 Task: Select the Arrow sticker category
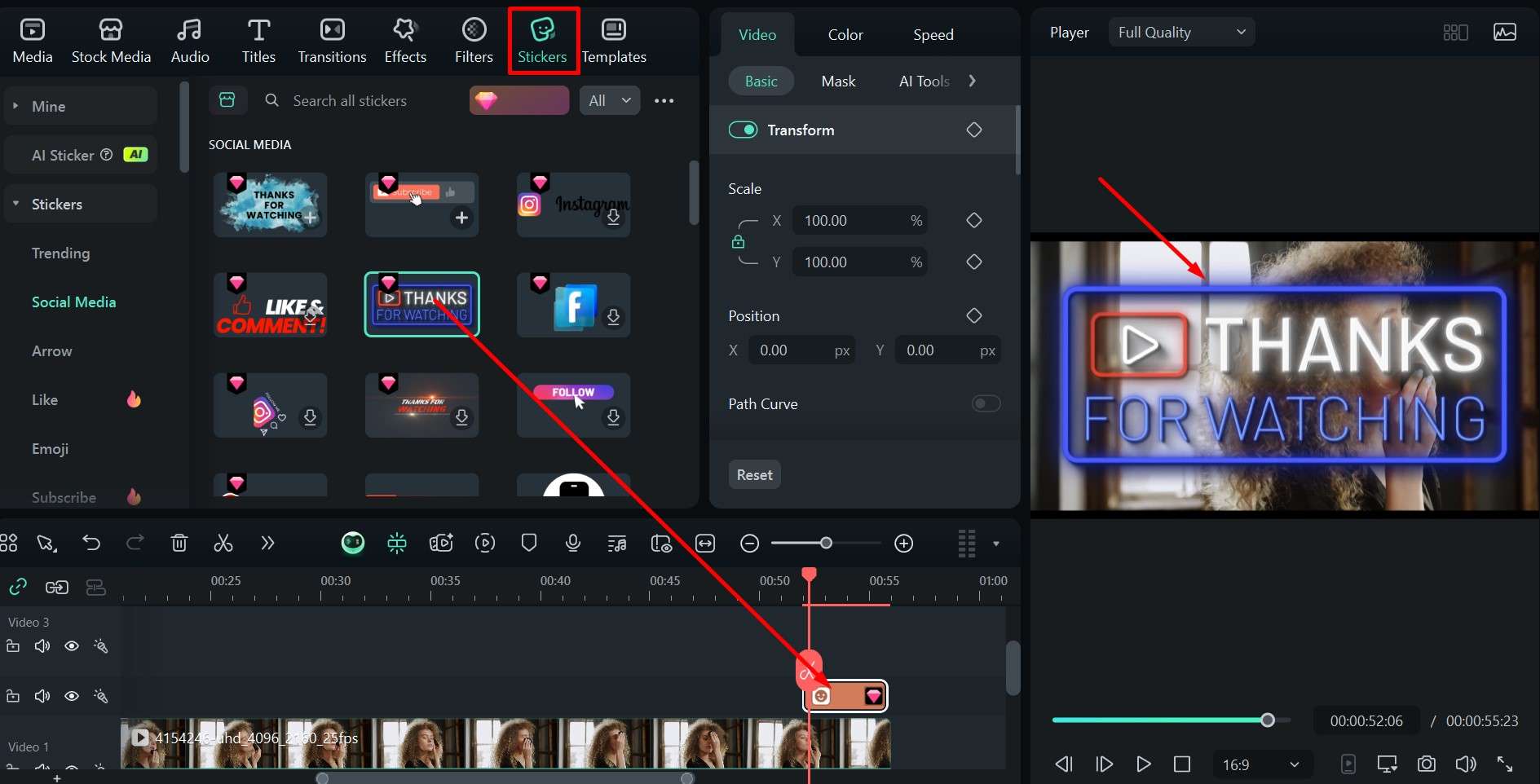pos(51,351)
